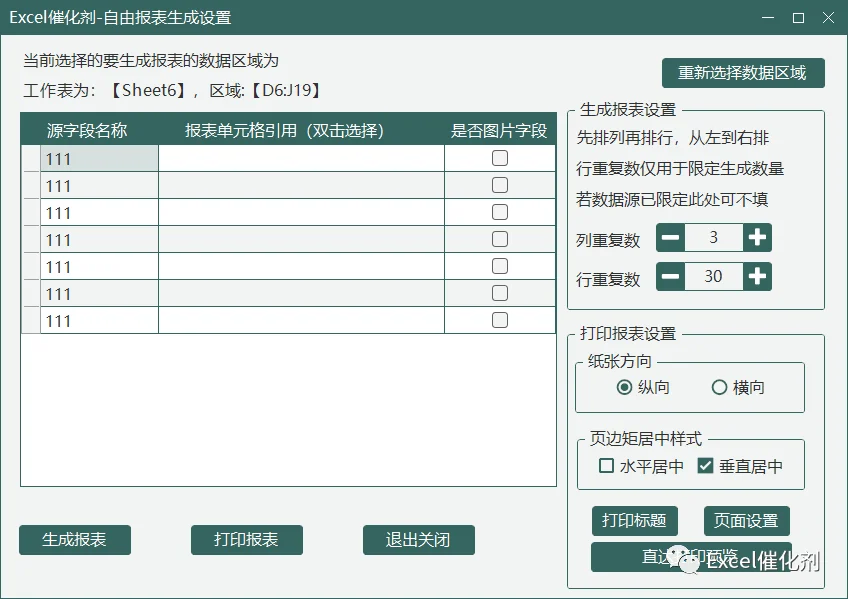Click seventh row 报表单元格引用 cell
This screenshot has width=848, height=599.
click(x=302, y=321)
